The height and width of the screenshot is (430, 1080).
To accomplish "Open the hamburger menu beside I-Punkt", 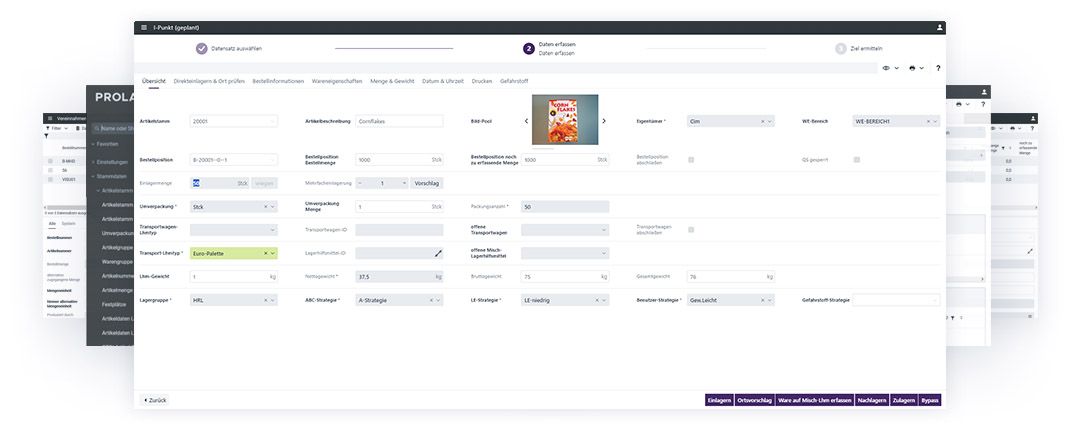I will pos(144,28).
